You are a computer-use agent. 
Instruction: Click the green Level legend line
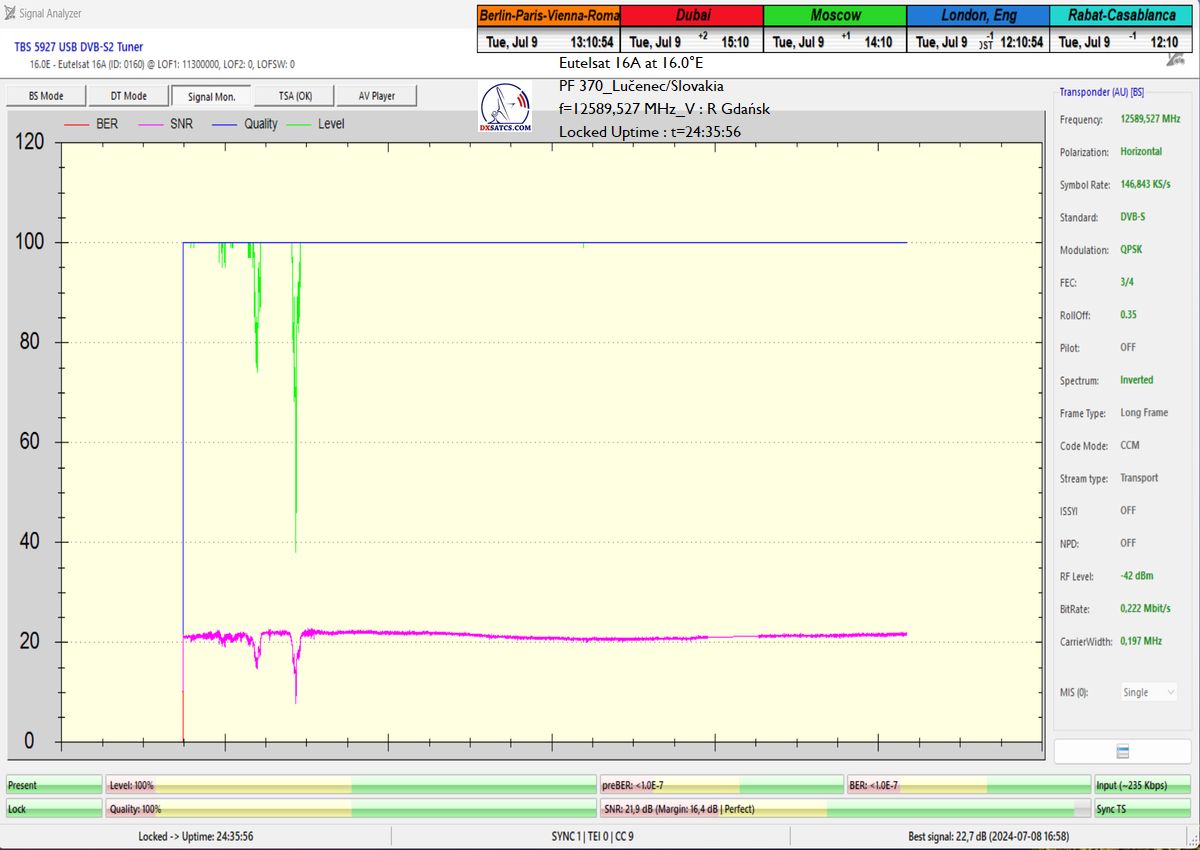coord(299,124)
